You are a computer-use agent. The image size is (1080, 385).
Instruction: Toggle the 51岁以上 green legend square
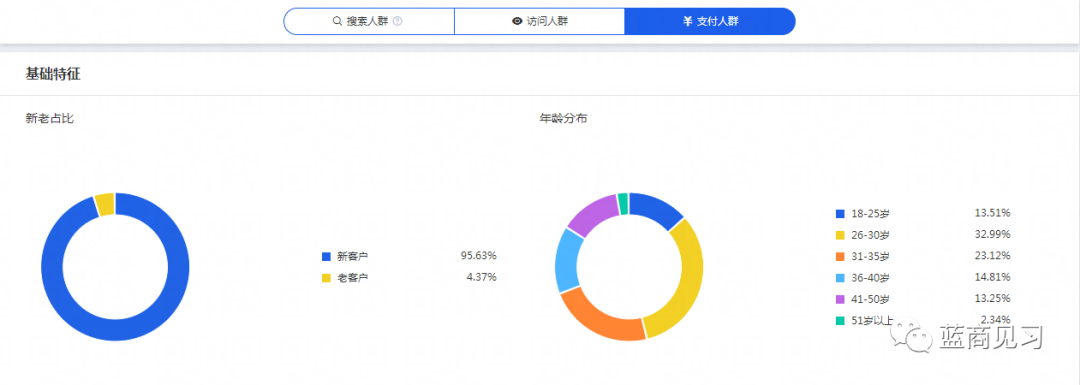point(839,320)
